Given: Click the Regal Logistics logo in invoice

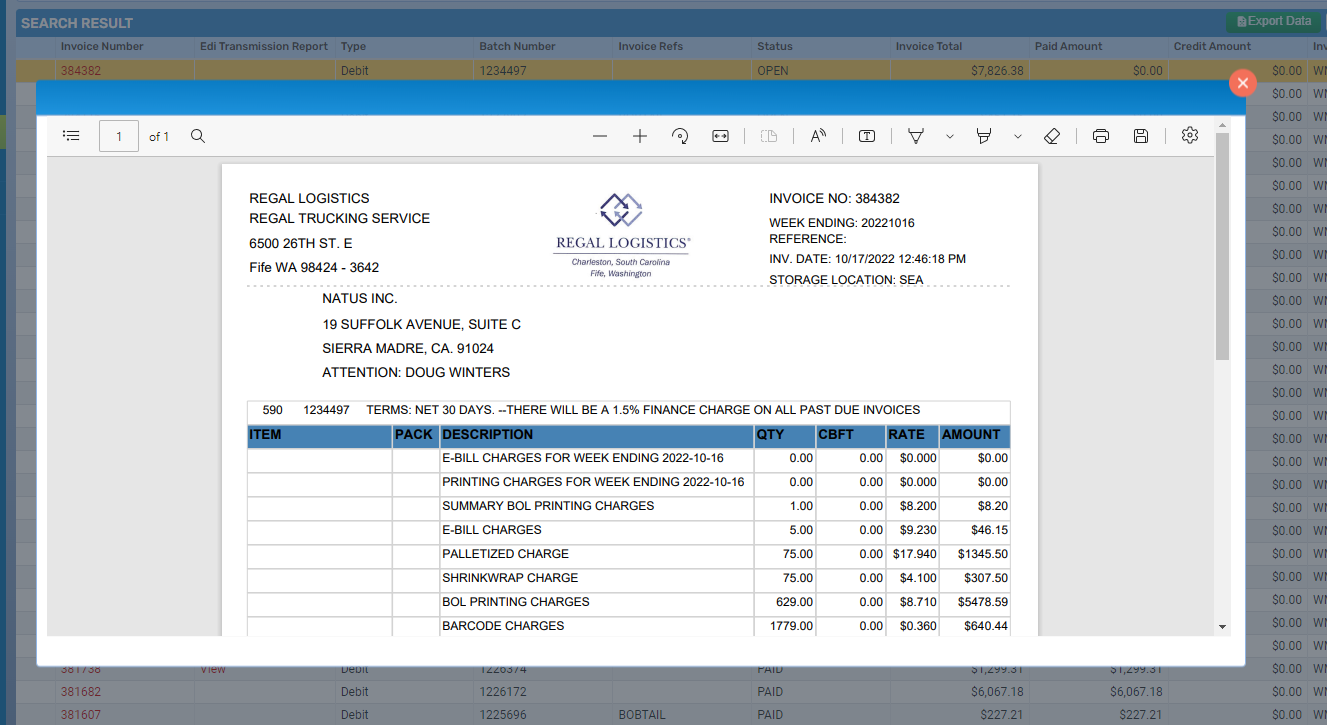Looking at the screenshot, I should (x=621, y=235).
